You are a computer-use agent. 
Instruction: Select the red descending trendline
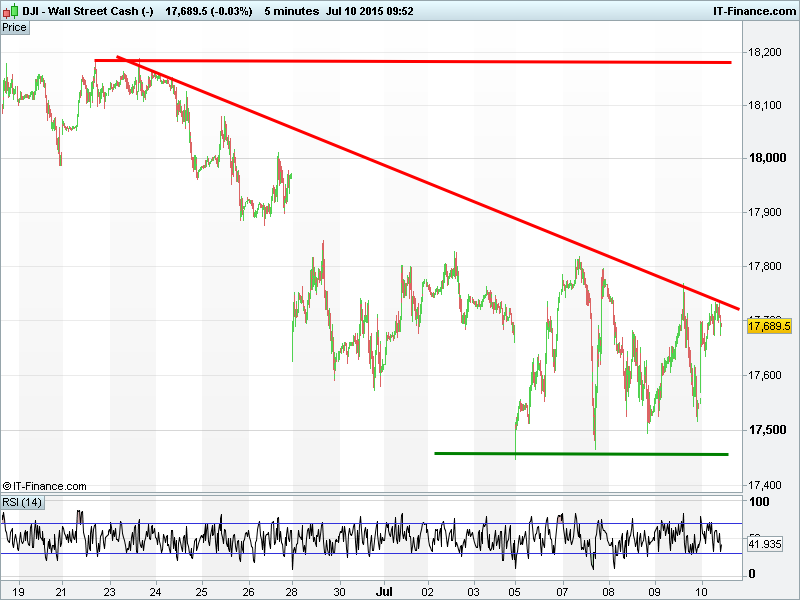point(428,183)
